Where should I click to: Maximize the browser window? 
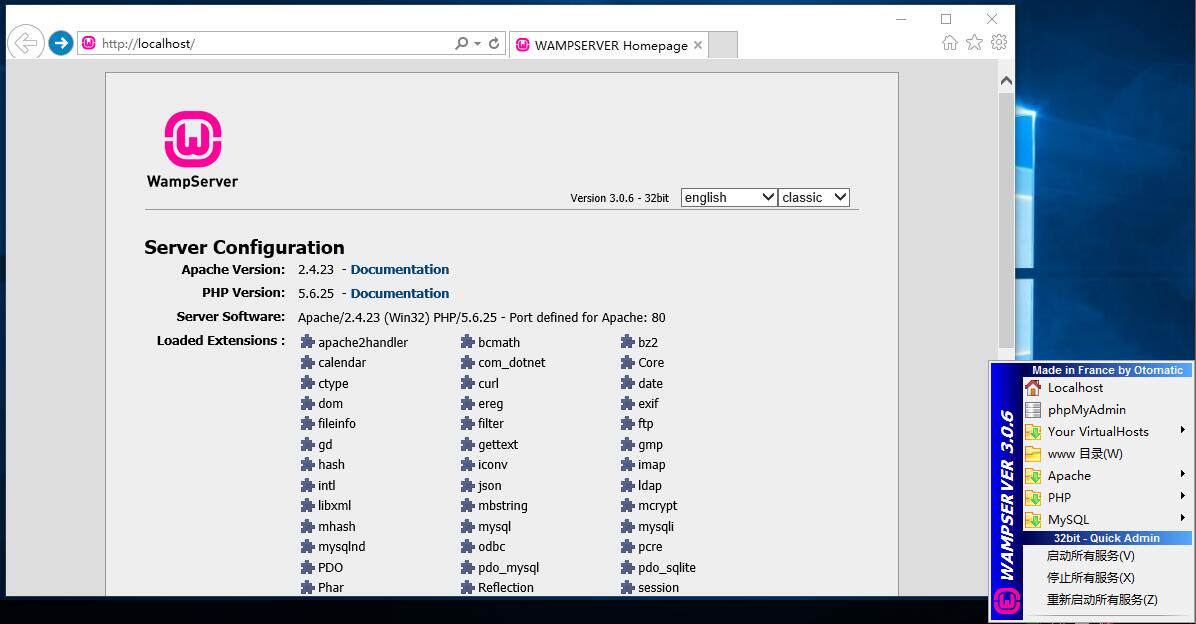click(x=946, y=18)
